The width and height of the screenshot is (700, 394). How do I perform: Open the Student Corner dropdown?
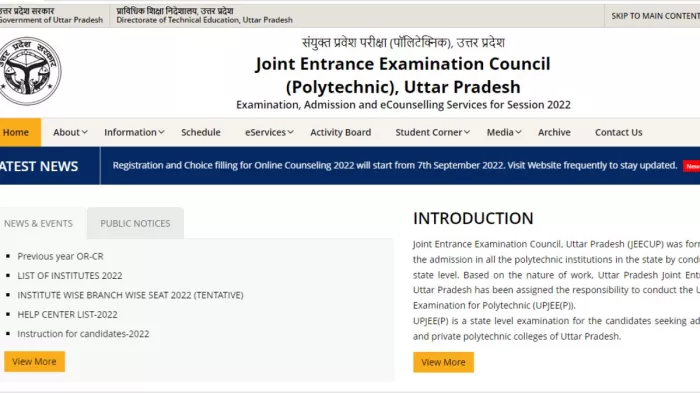(x=432, y=133)
